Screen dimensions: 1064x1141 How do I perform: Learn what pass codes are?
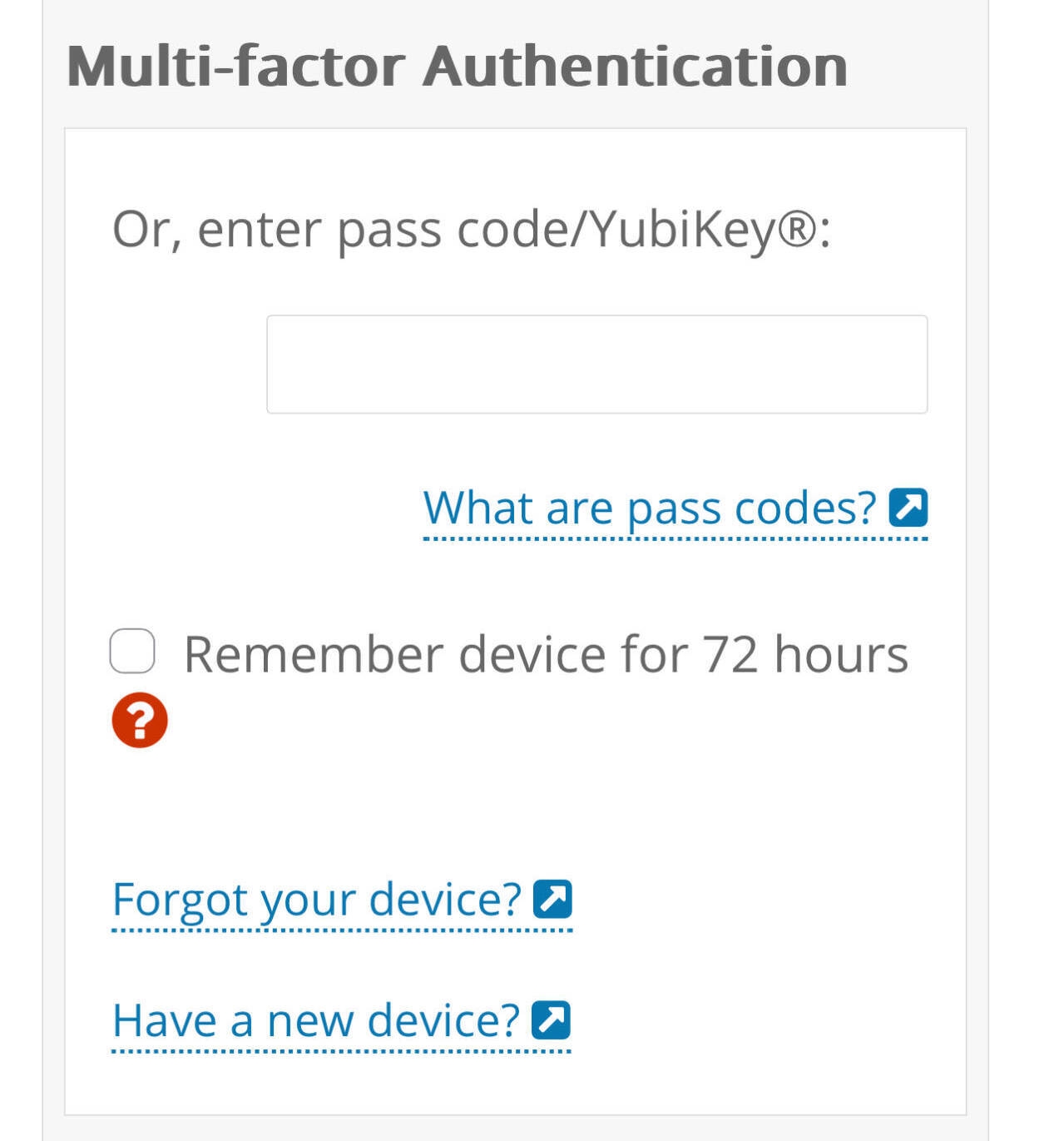(x=650, y=508)
